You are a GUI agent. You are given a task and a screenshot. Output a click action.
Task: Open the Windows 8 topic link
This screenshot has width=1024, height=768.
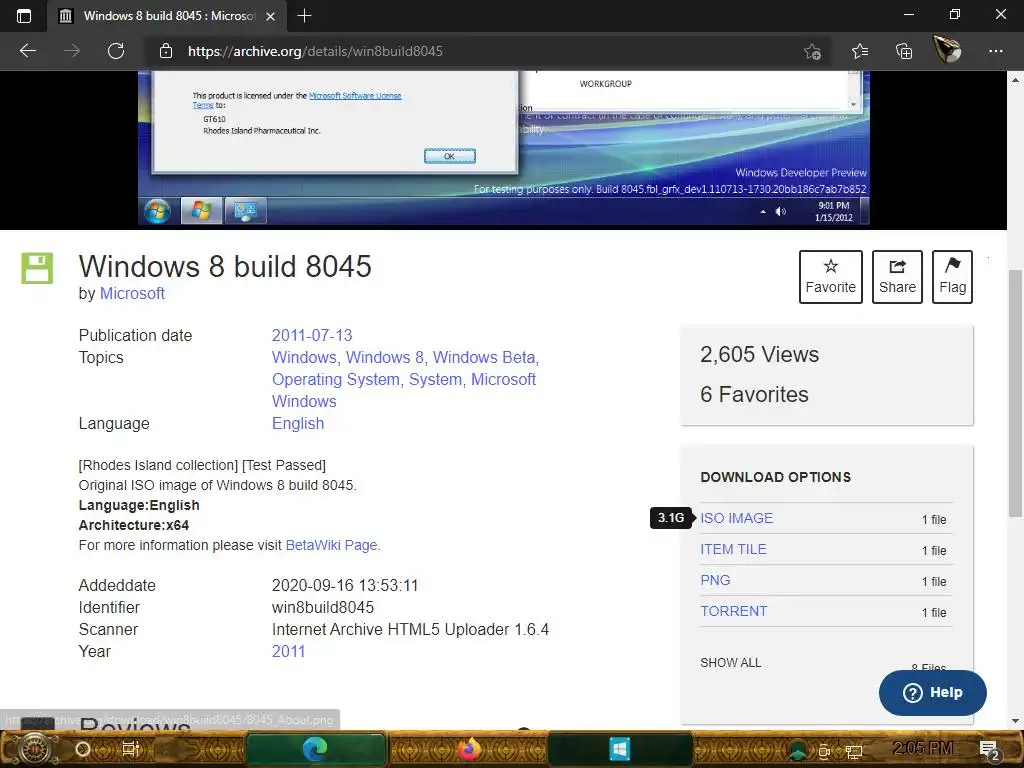point(385,357)
